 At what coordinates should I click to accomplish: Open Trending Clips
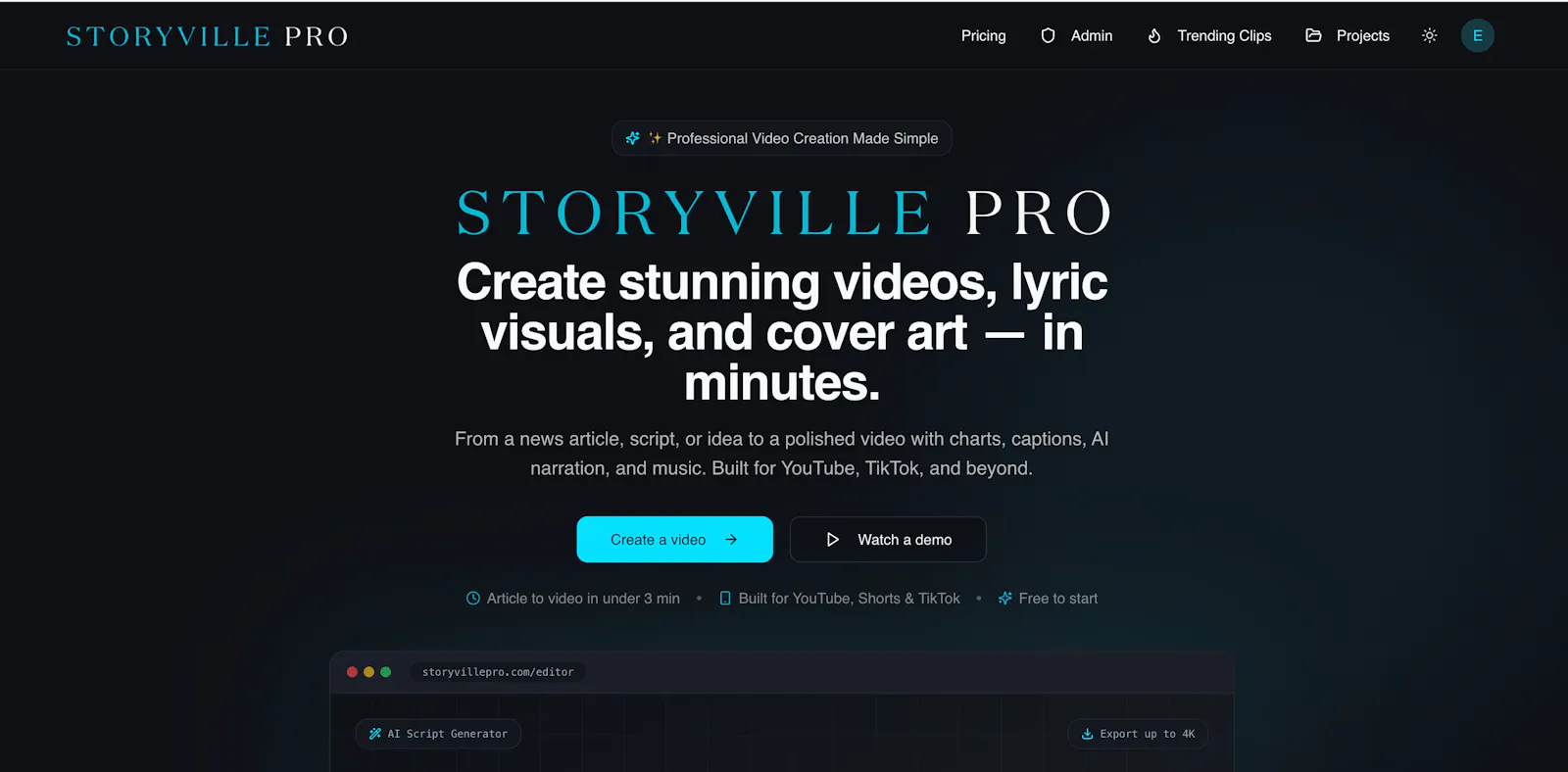click(1208, 35)
